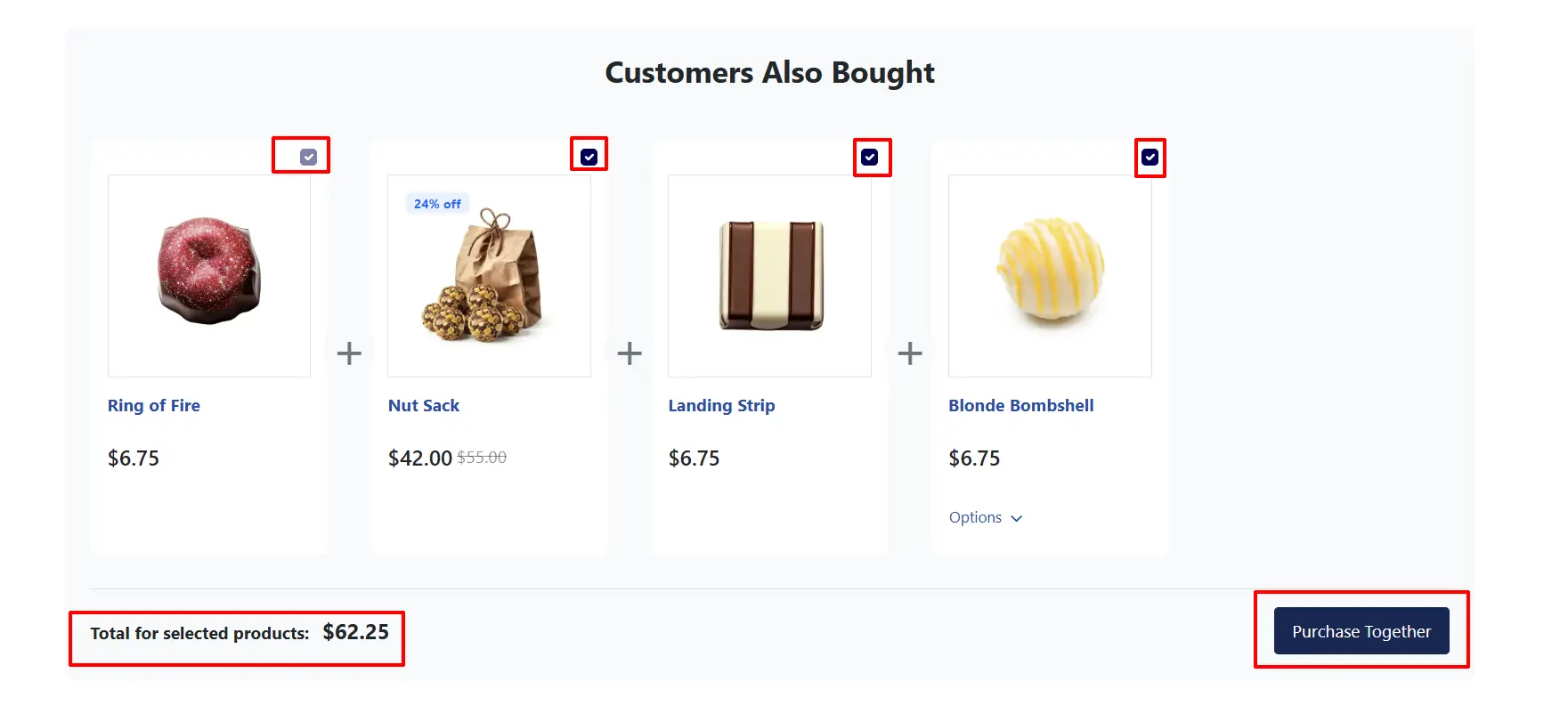1568x722 pixels.
Task: Open the Ring of Fire product link
Action: pyautogui.click(x=154, y=405)
